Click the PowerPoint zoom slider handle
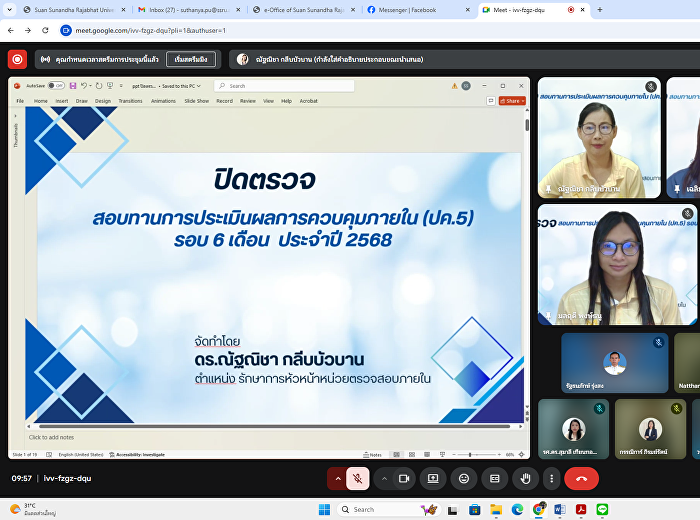This screenshot has height=520, width=700. [470, 455]
